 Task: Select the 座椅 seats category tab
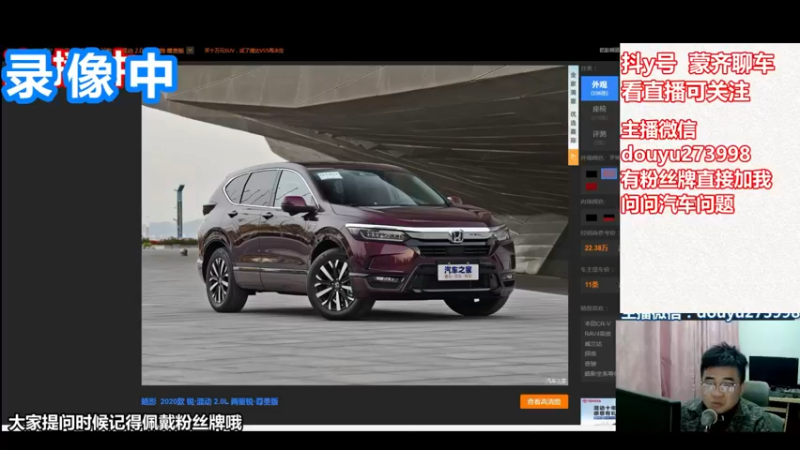point(599,113)
